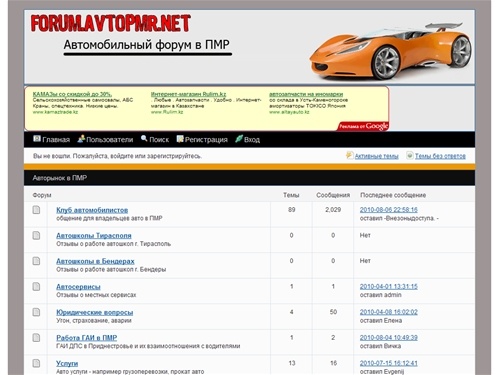Open the Услуги forum
The width and height of the screenshot is (500, 375).
[67, 363]
